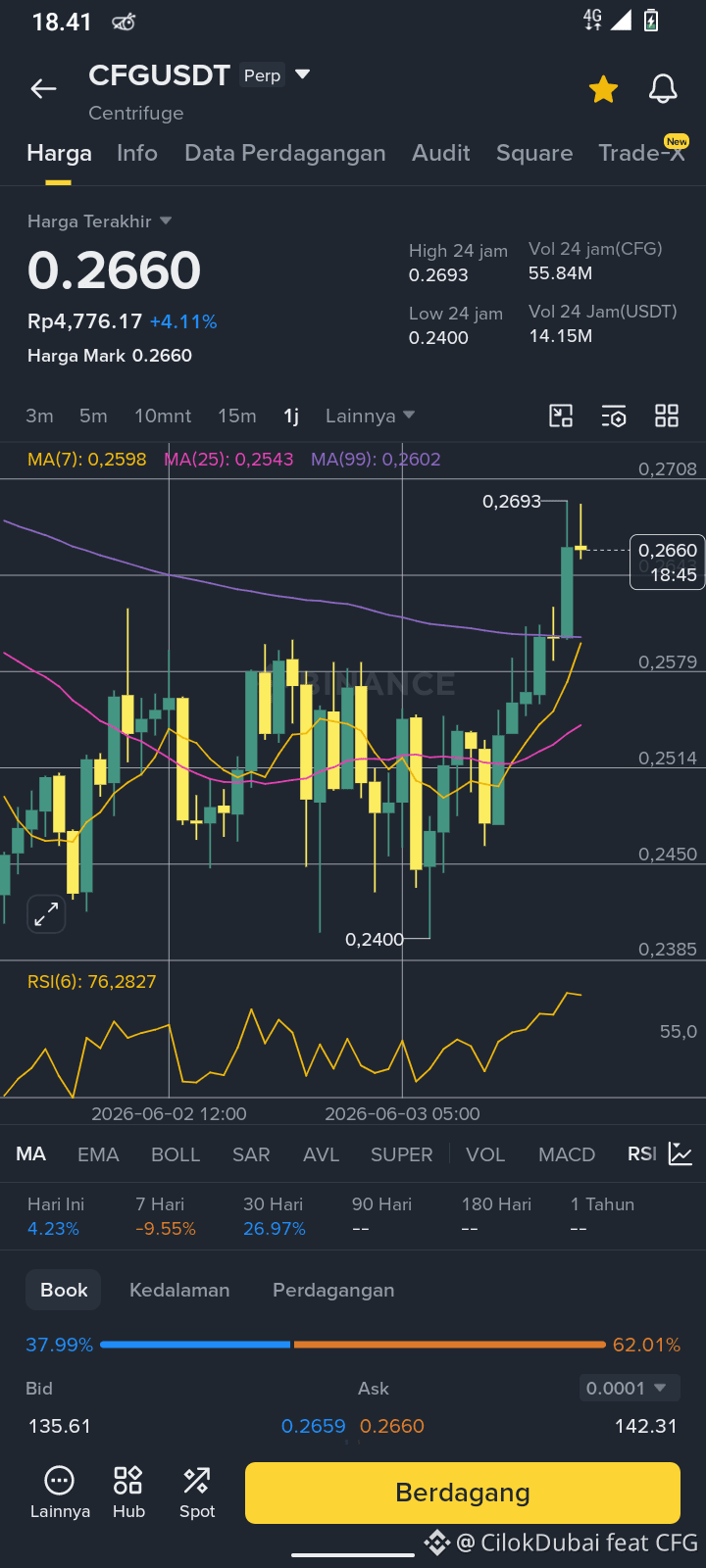Image resolution: width=706 pixels, height=1568 pixels.
Task: Select the 1j timeframe
Action: [x=291, y=416]
